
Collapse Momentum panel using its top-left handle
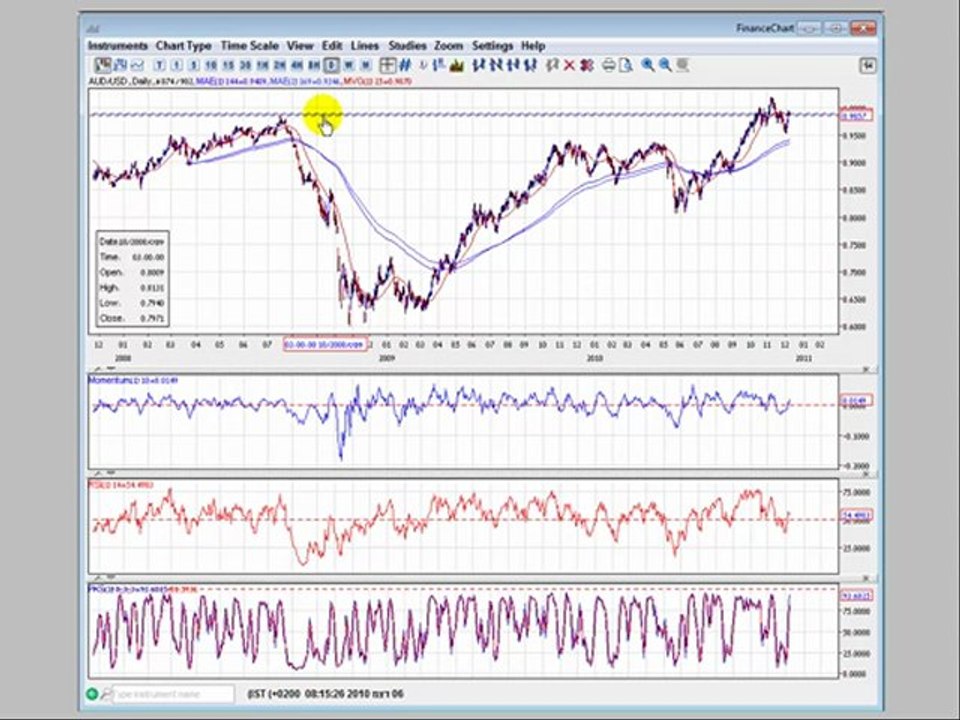(97, 369)
